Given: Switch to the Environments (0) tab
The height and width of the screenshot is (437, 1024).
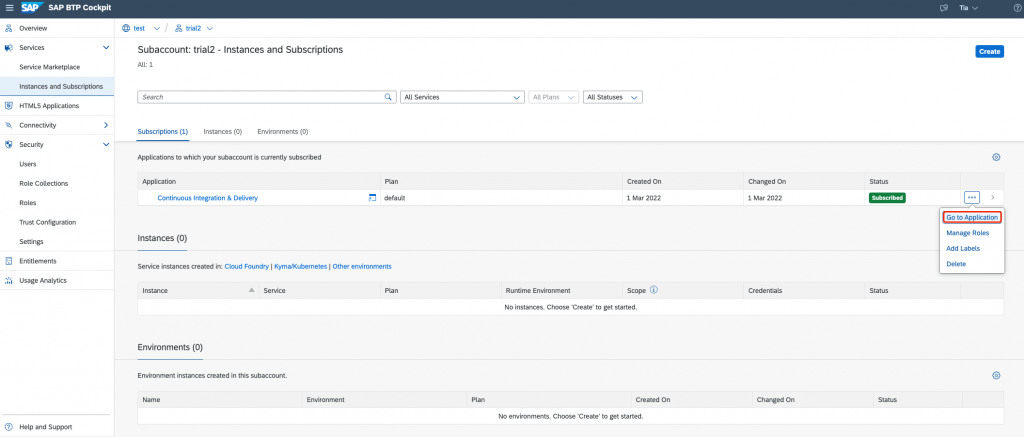Looking at the screenshot, I should click(283, 131).
